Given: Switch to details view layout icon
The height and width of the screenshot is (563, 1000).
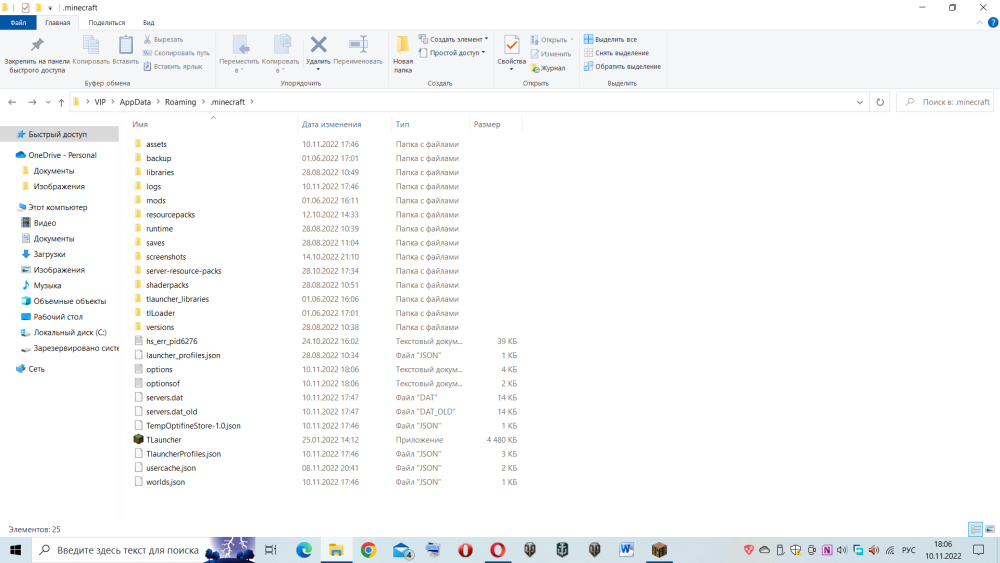Looking at the screenshot, I should 975,529.
